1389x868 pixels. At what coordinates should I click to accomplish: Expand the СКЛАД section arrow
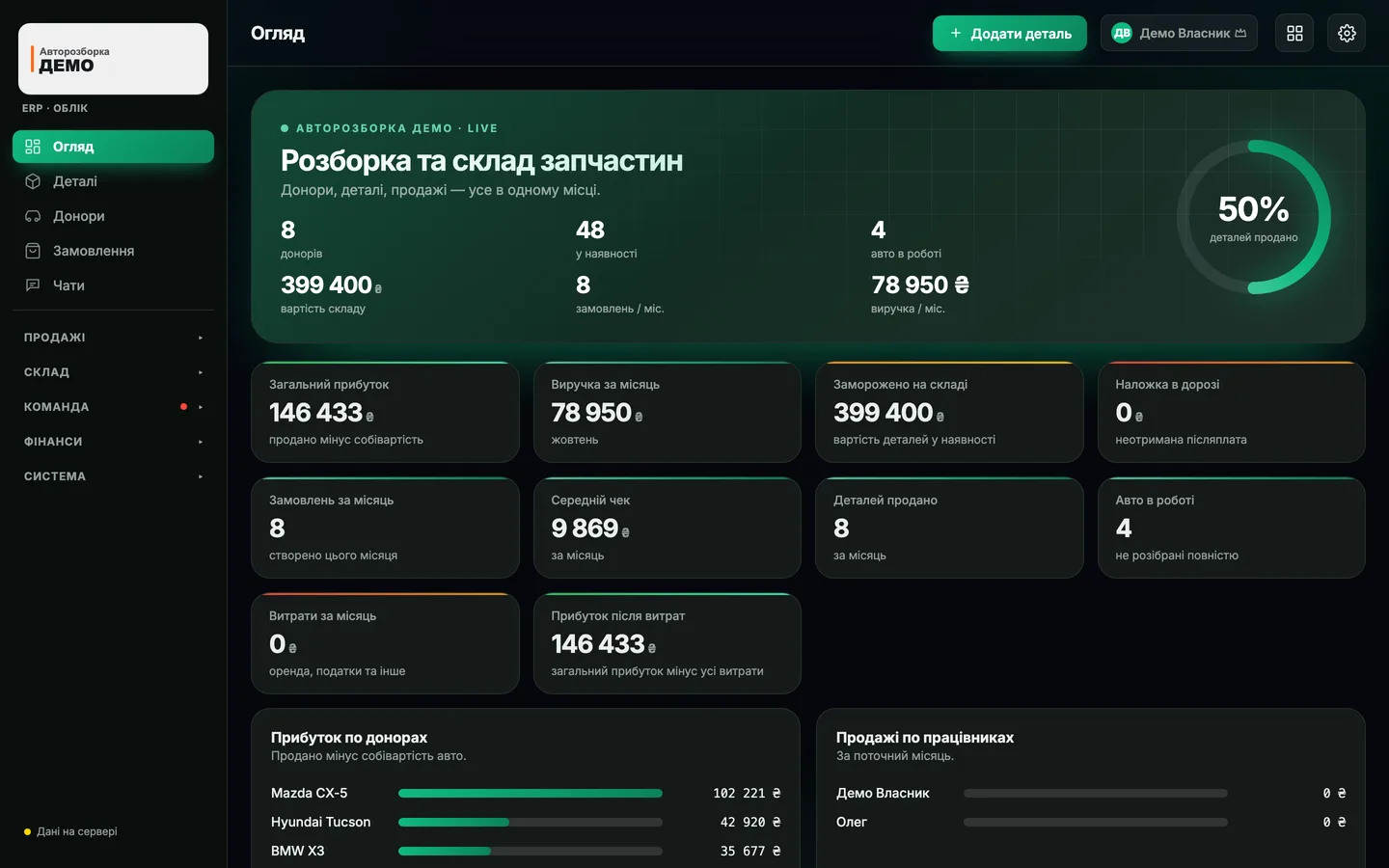point(201,372)
